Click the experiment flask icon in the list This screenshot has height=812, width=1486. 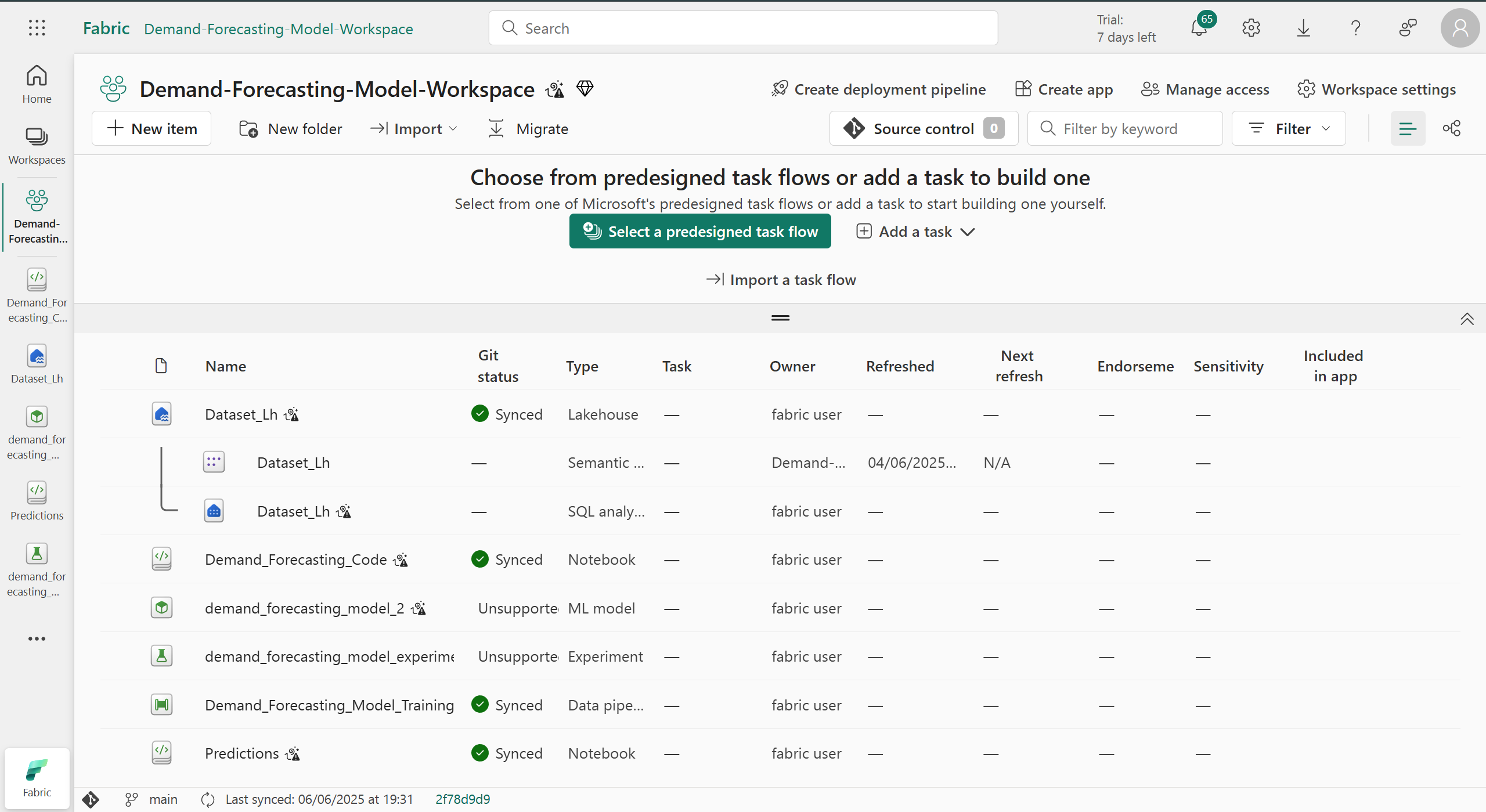pos(161,656)
